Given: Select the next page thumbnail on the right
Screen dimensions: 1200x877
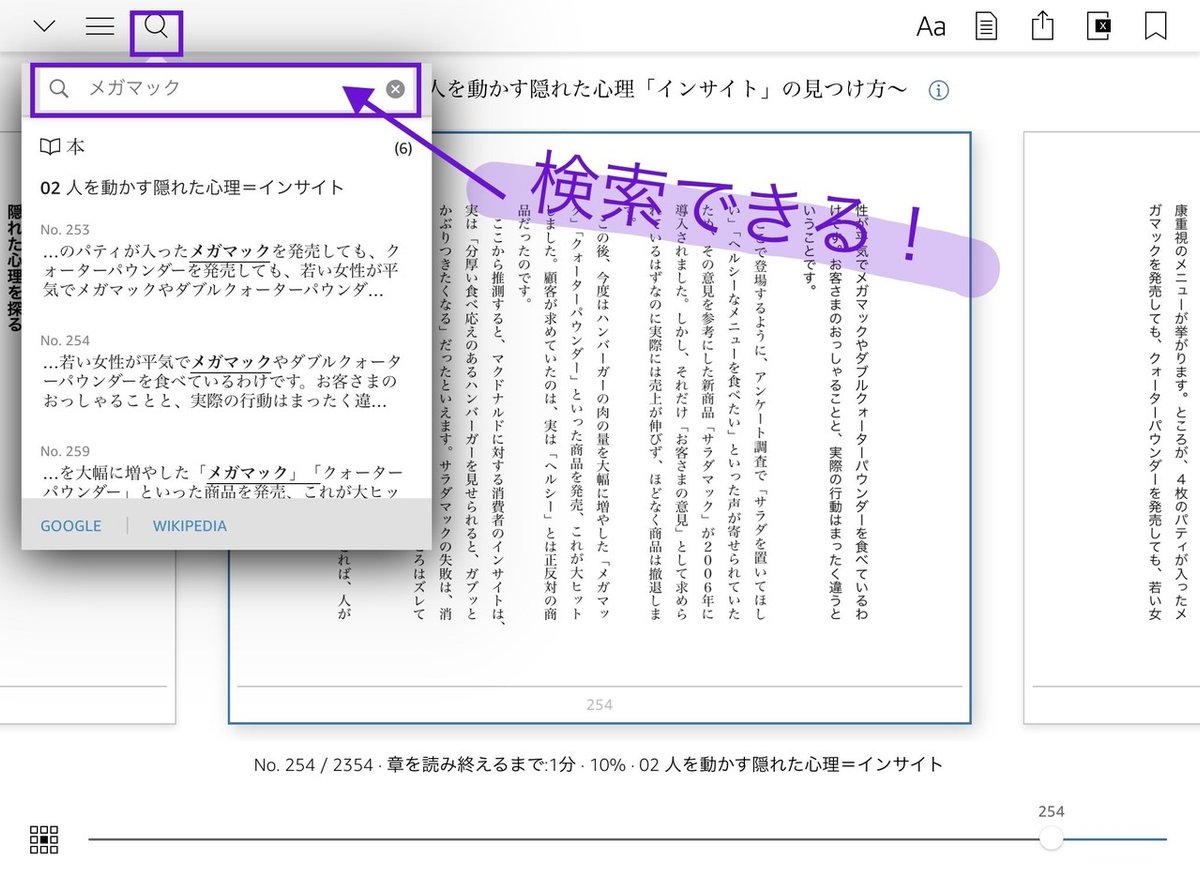Looking at the screenshot, I should click(x=1111, y=427).
